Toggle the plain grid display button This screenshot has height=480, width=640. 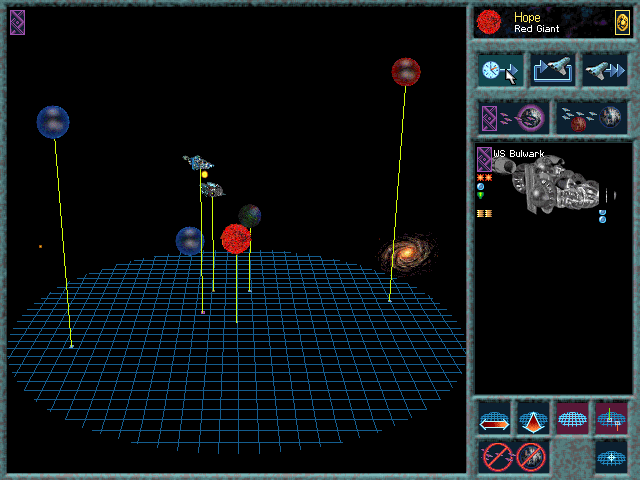pos(572,419)
